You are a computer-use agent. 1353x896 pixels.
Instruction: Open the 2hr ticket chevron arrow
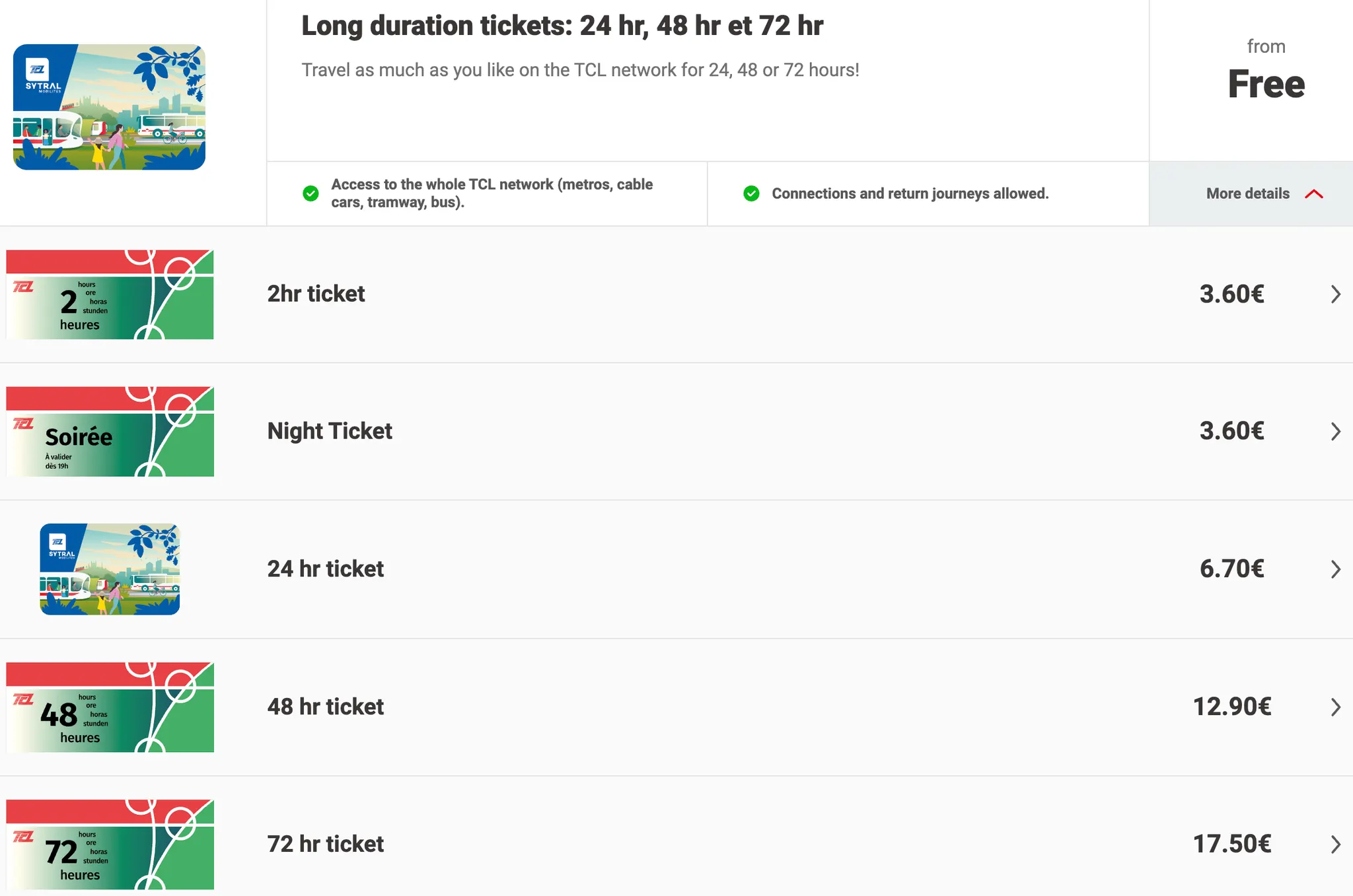(1335, 294)
